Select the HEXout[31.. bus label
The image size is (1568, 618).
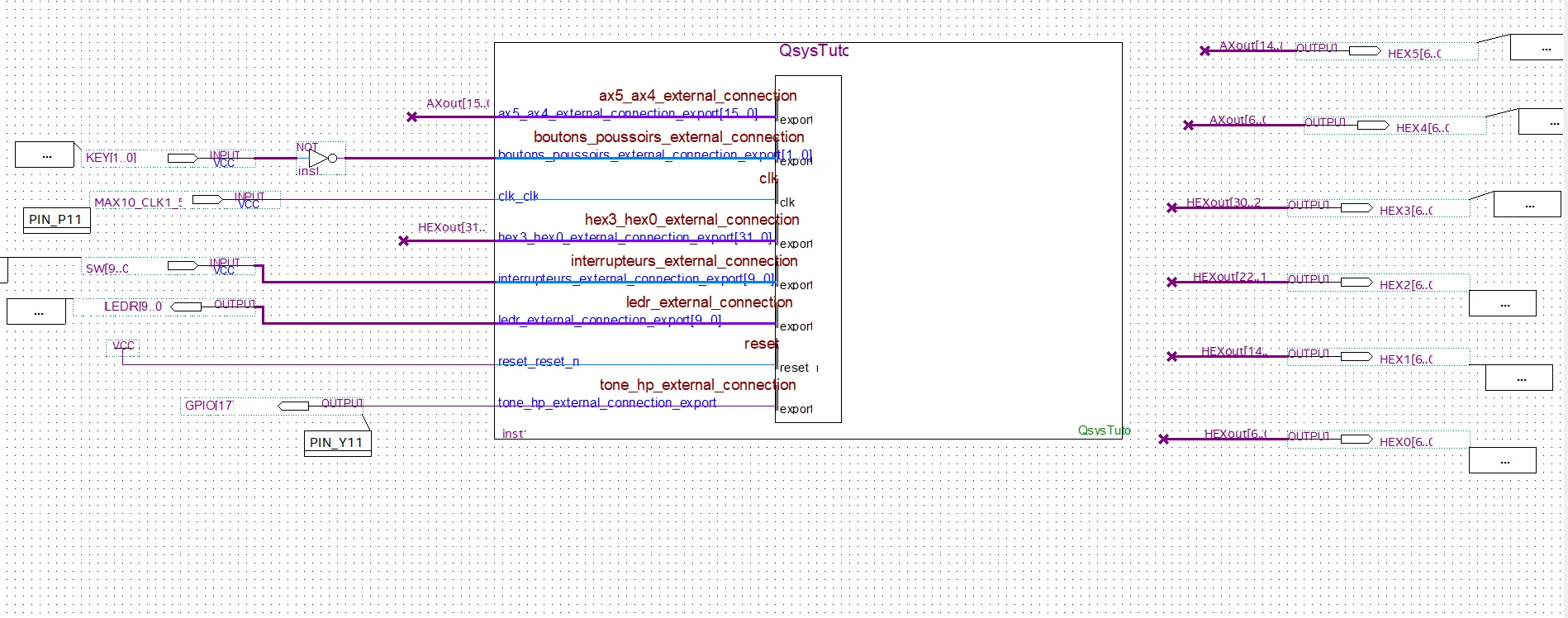pyautogui.click(x=452, y=227)
